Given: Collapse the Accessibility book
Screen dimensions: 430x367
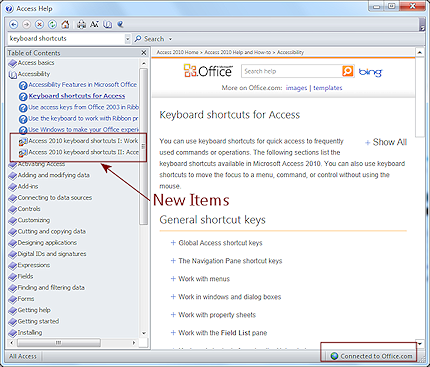Looking at the screenshot, I should tap(29, 74).
